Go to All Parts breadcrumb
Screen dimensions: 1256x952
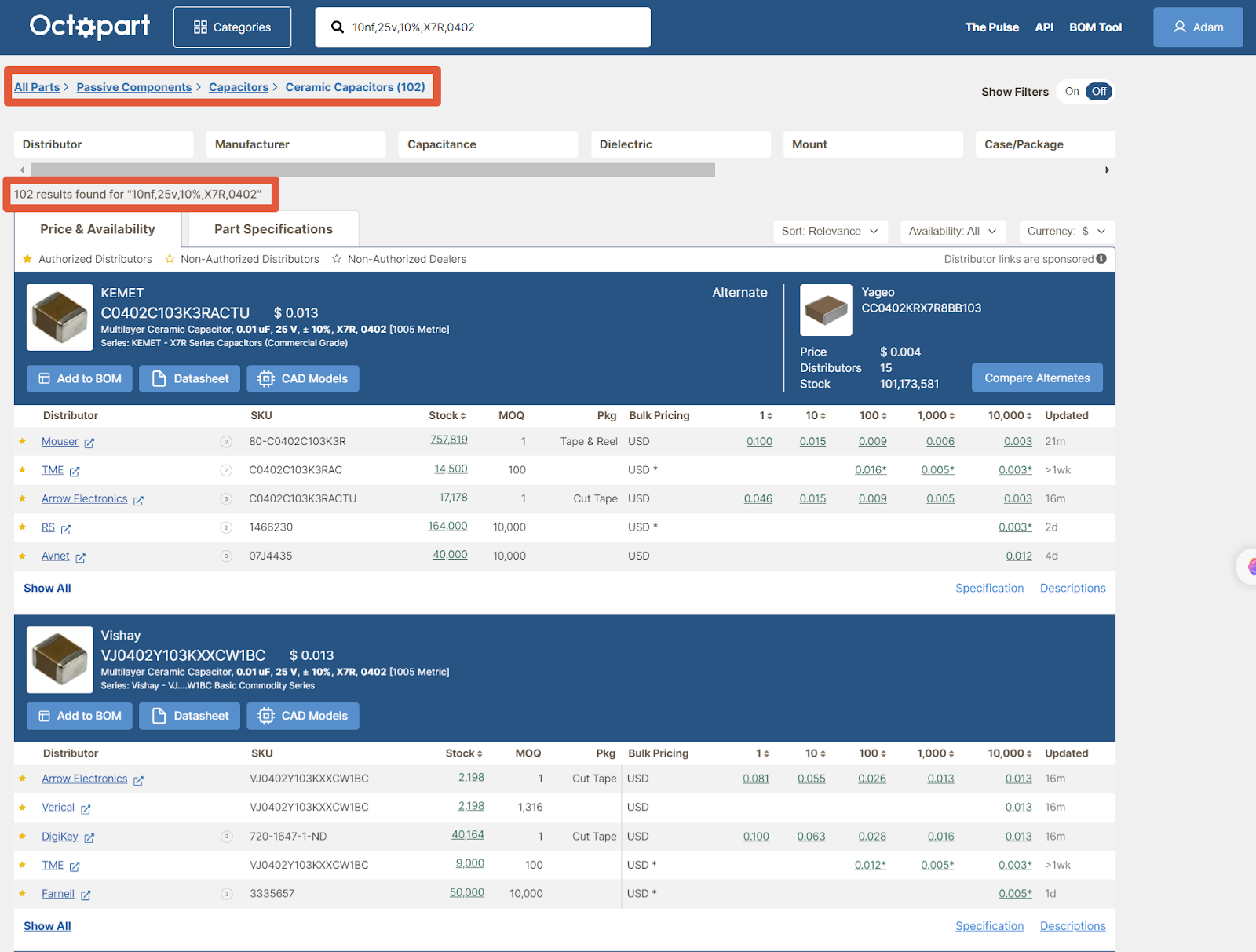[x=37, y=87]
